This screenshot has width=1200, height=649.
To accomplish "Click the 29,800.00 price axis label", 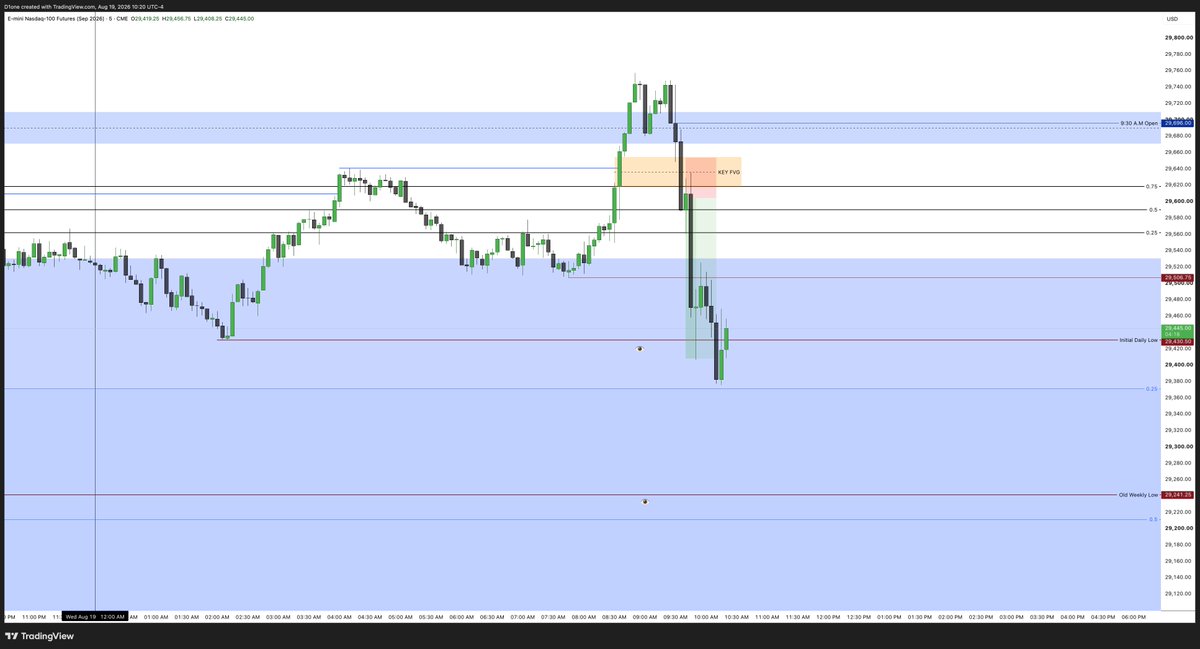I will [1179, 38].
